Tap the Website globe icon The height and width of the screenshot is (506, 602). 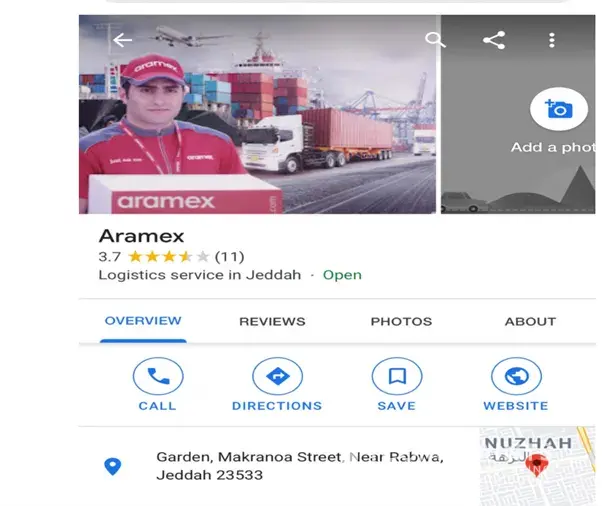[516, 376]
